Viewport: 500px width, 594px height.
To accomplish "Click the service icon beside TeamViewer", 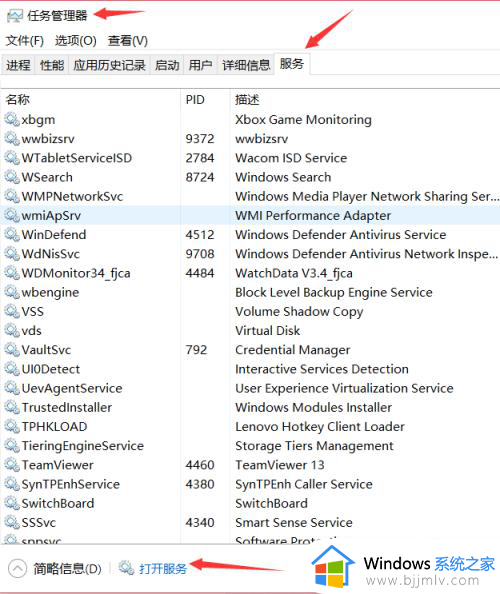I will 12,465.
